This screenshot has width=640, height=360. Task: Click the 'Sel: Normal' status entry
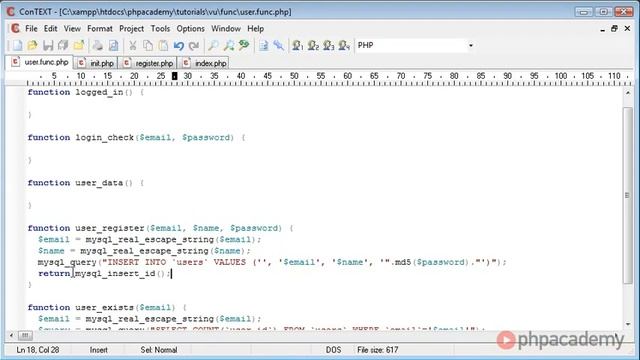159,350
